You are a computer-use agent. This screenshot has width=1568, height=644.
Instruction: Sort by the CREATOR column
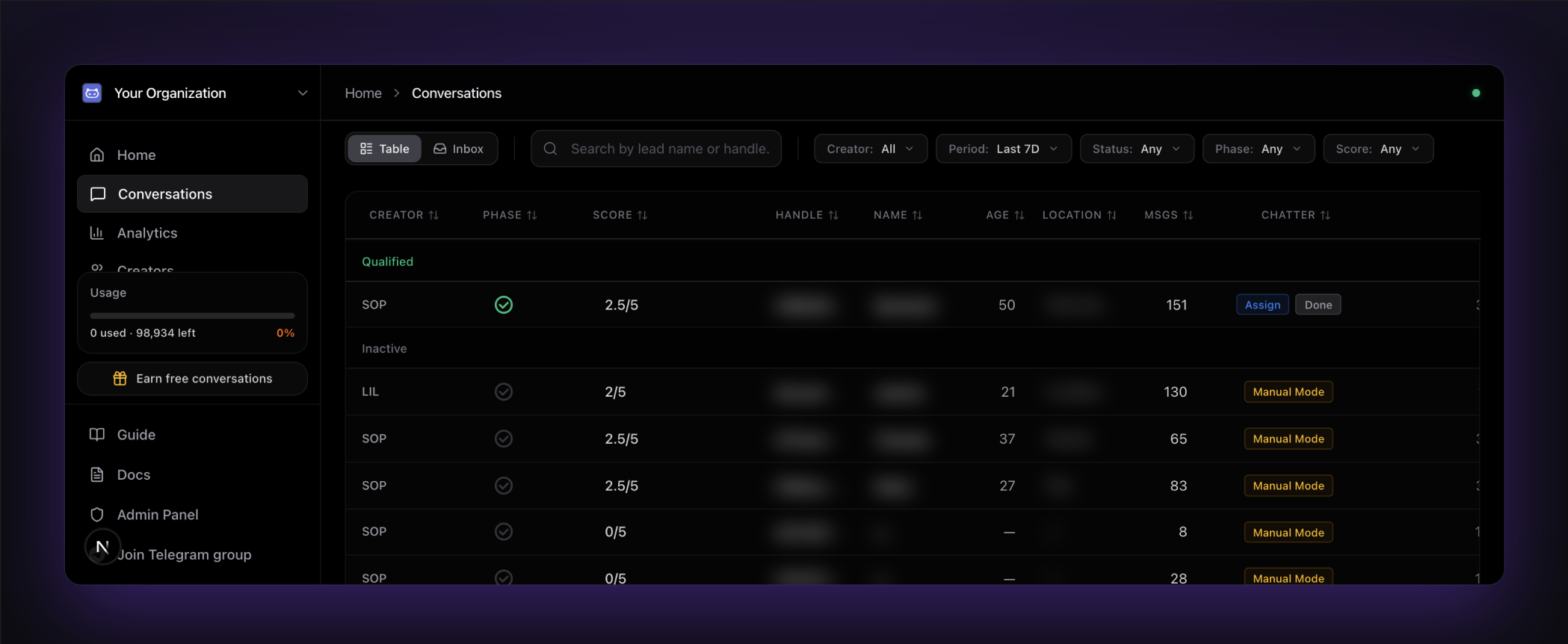point(404,215)
